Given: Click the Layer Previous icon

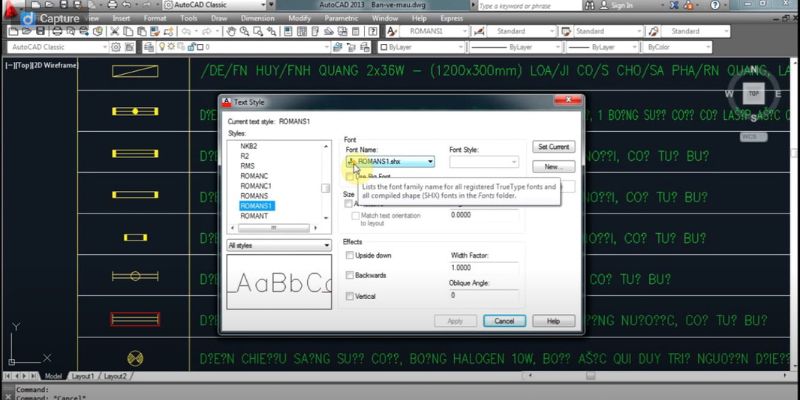Looking at the screenshot, I should tap(351, 47).
